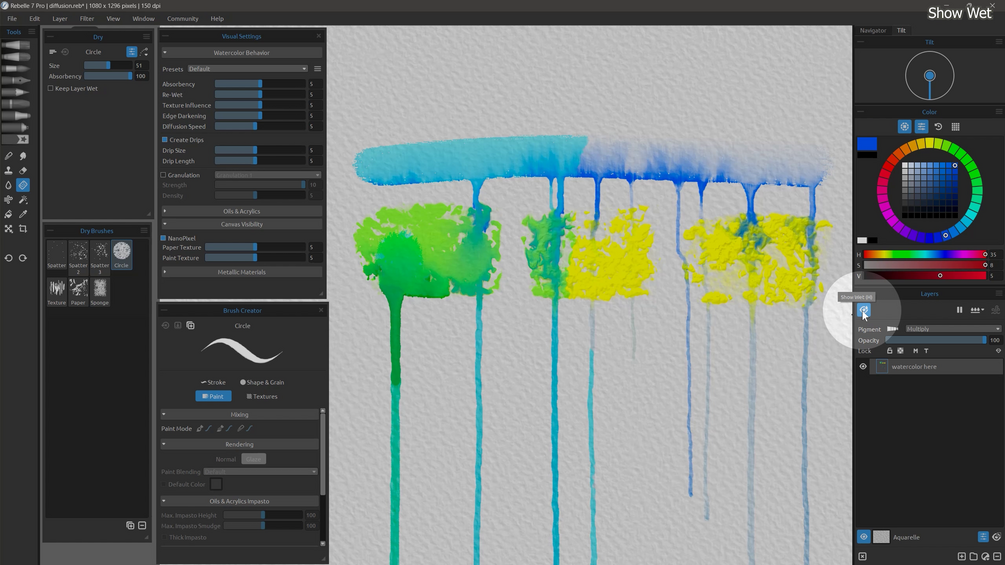Select the Pencil sketch tool icon
Screen dimensions: 1005x565
8,156
